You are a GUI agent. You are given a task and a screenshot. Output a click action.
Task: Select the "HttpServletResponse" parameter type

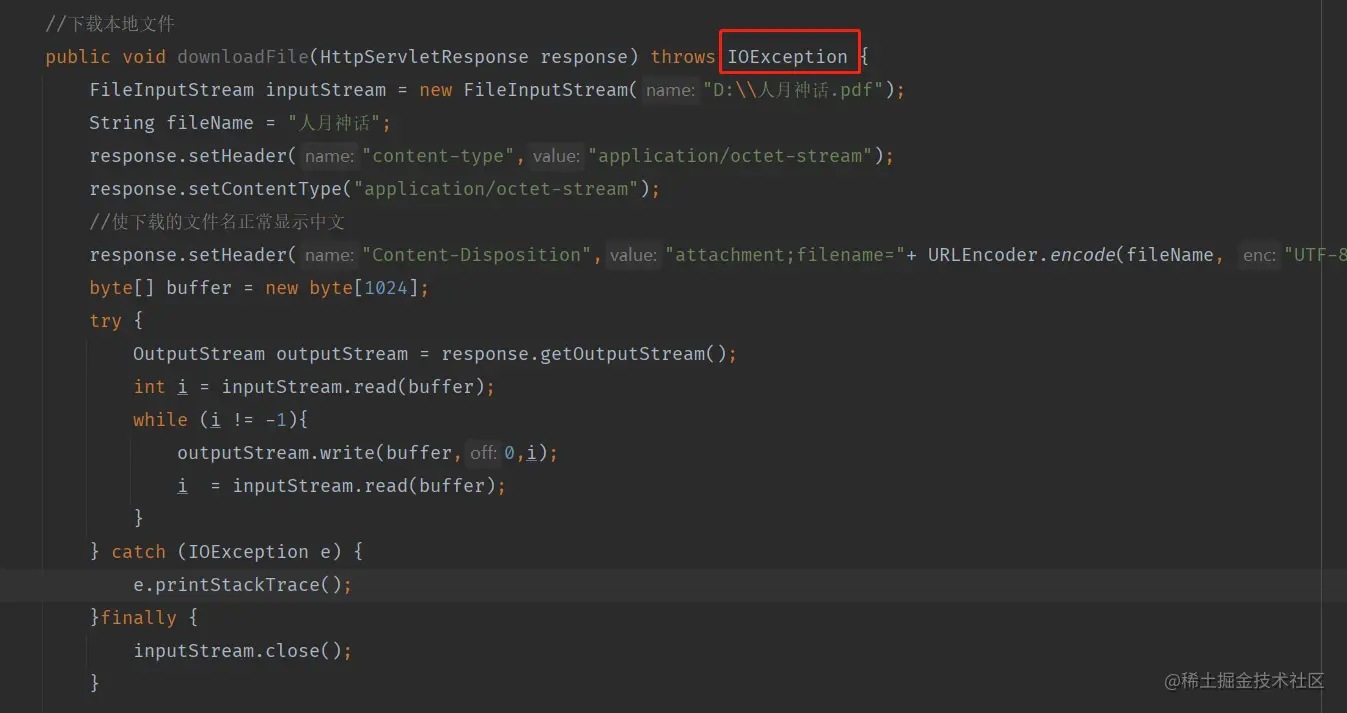(x=424, y=57)
